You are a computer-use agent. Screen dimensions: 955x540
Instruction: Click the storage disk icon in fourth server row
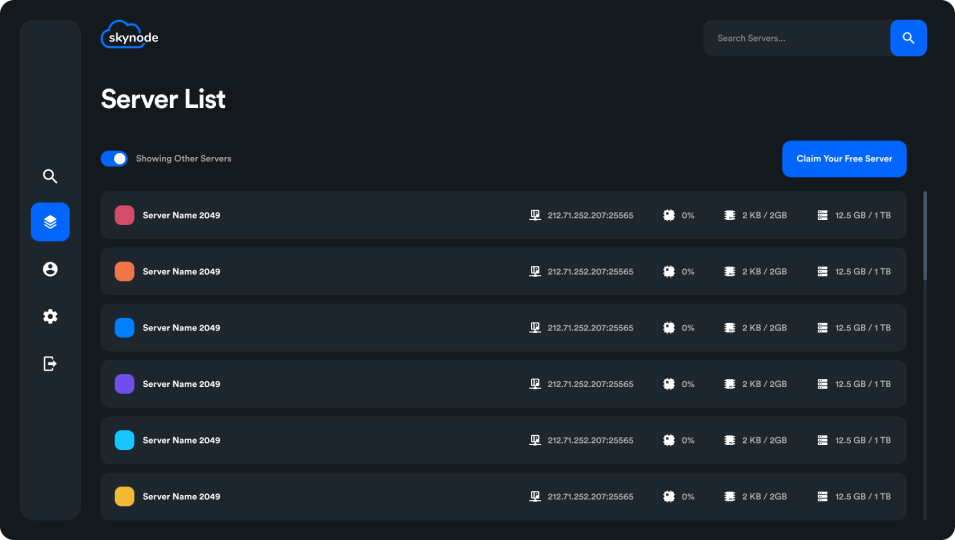823,384
